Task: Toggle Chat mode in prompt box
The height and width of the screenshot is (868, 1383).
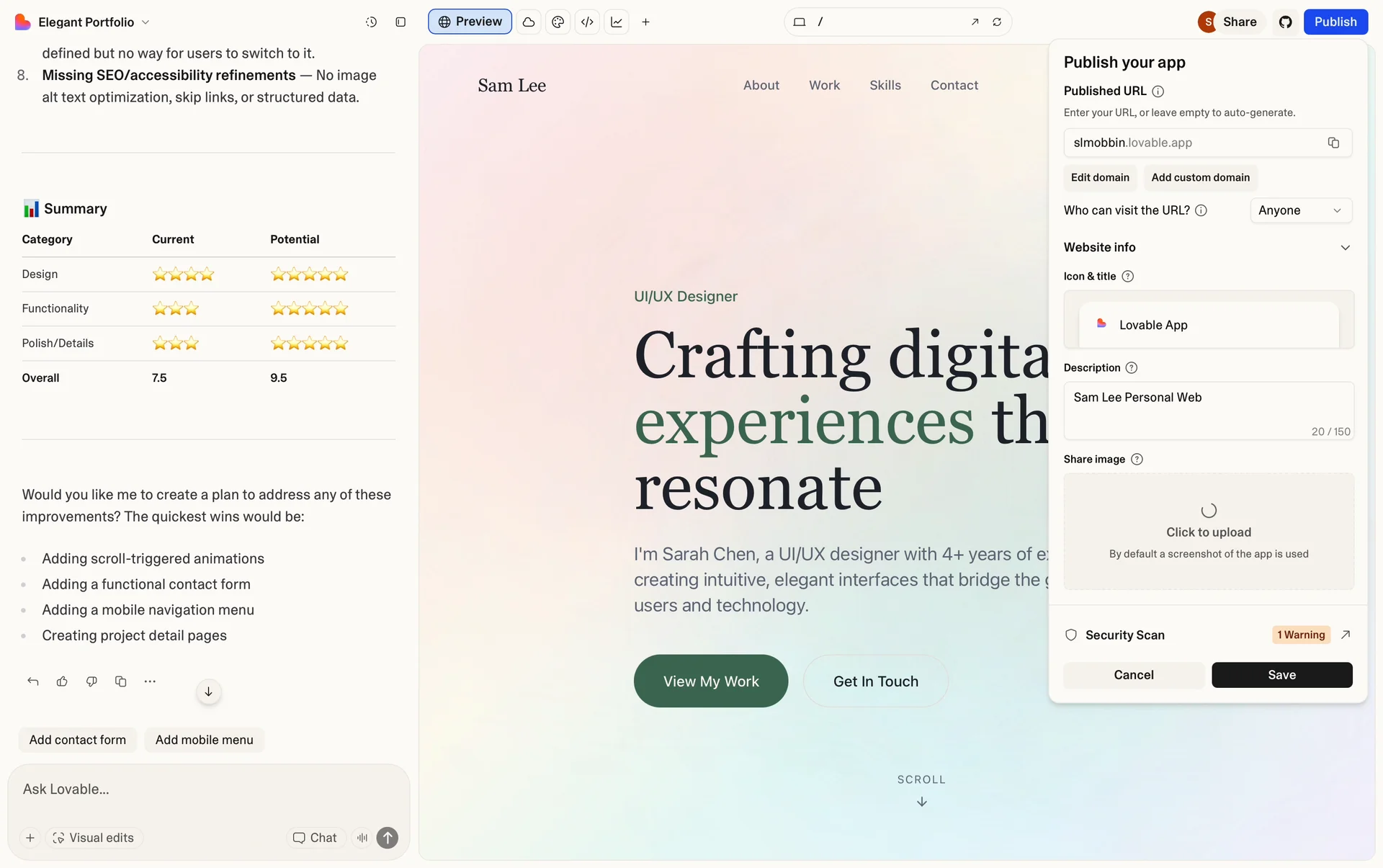Action: (315, 838)
